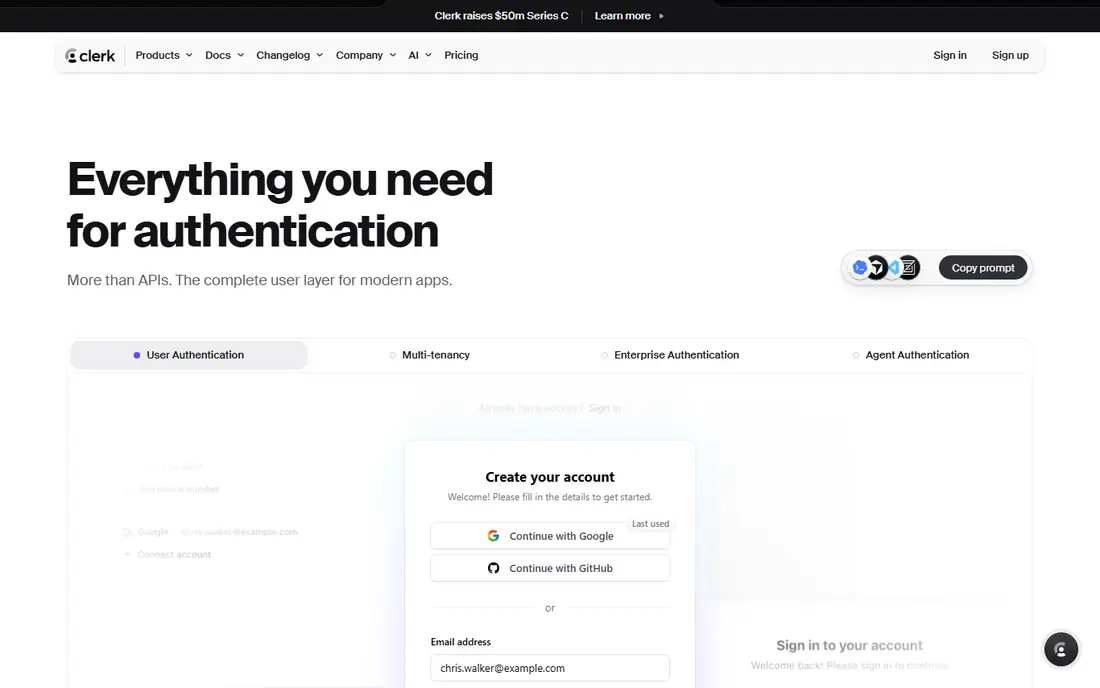
Task: Expand the Docs dropdown
Action: coord(224,55)
